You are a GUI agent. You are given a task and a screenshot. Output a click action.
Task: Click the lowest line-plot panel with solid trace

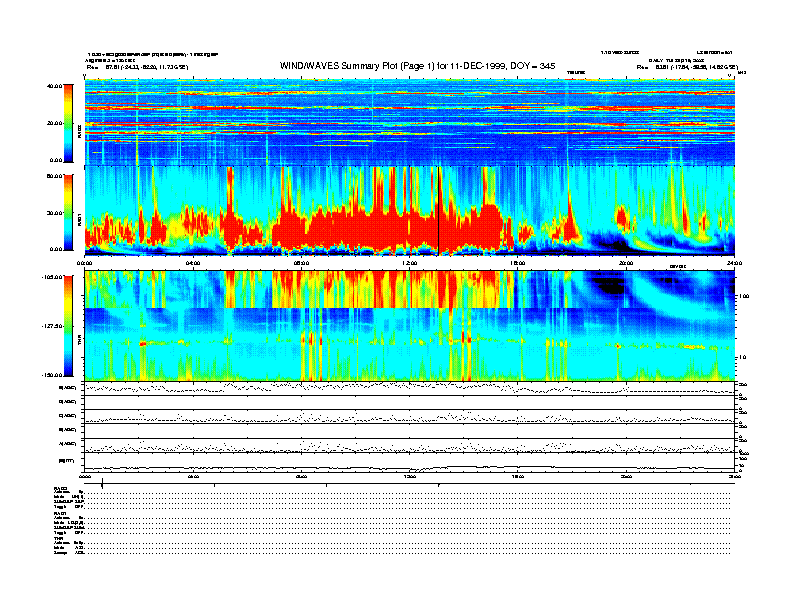410,462
